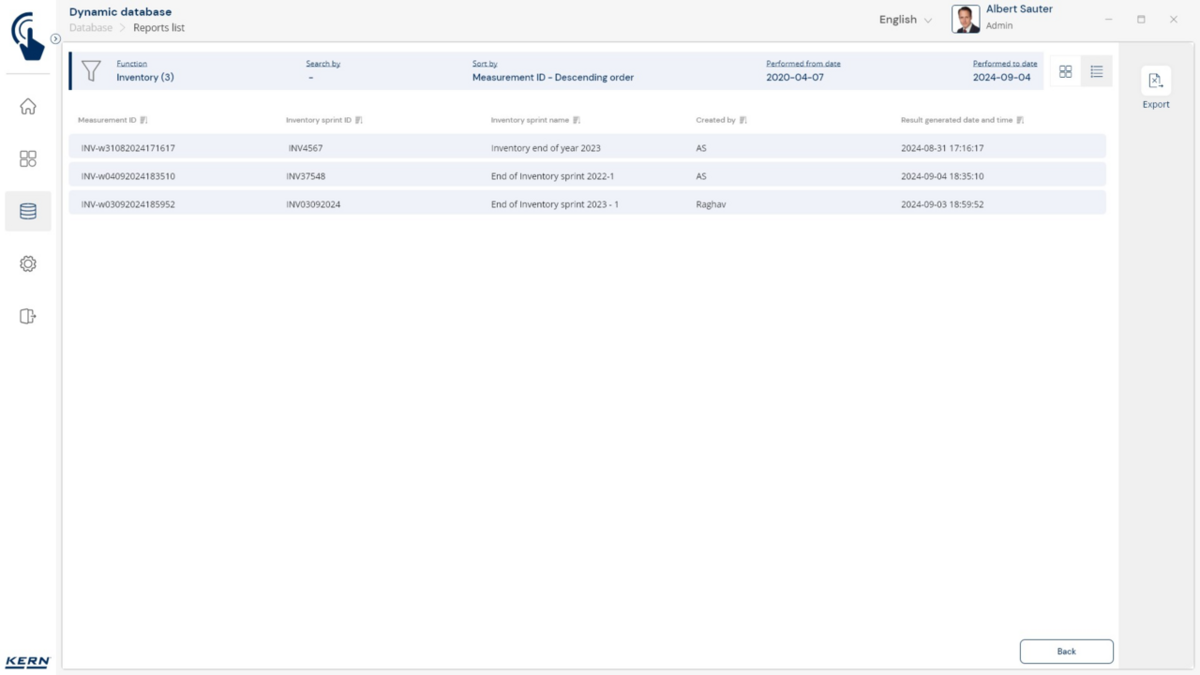1200x675 pixels.
Task: Open the English language dropdown
Action: click(x=905, y=20)
